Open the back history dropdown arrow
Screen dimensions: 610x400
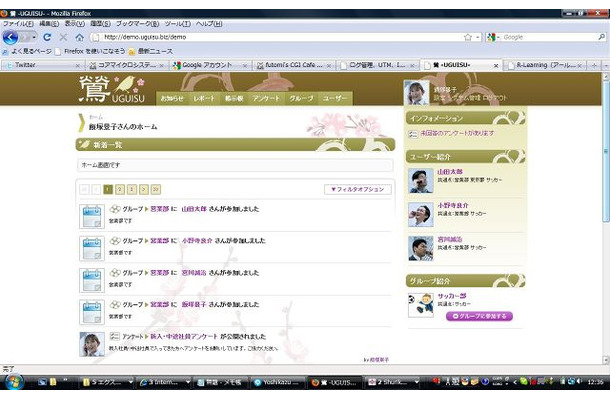[34, 37]
